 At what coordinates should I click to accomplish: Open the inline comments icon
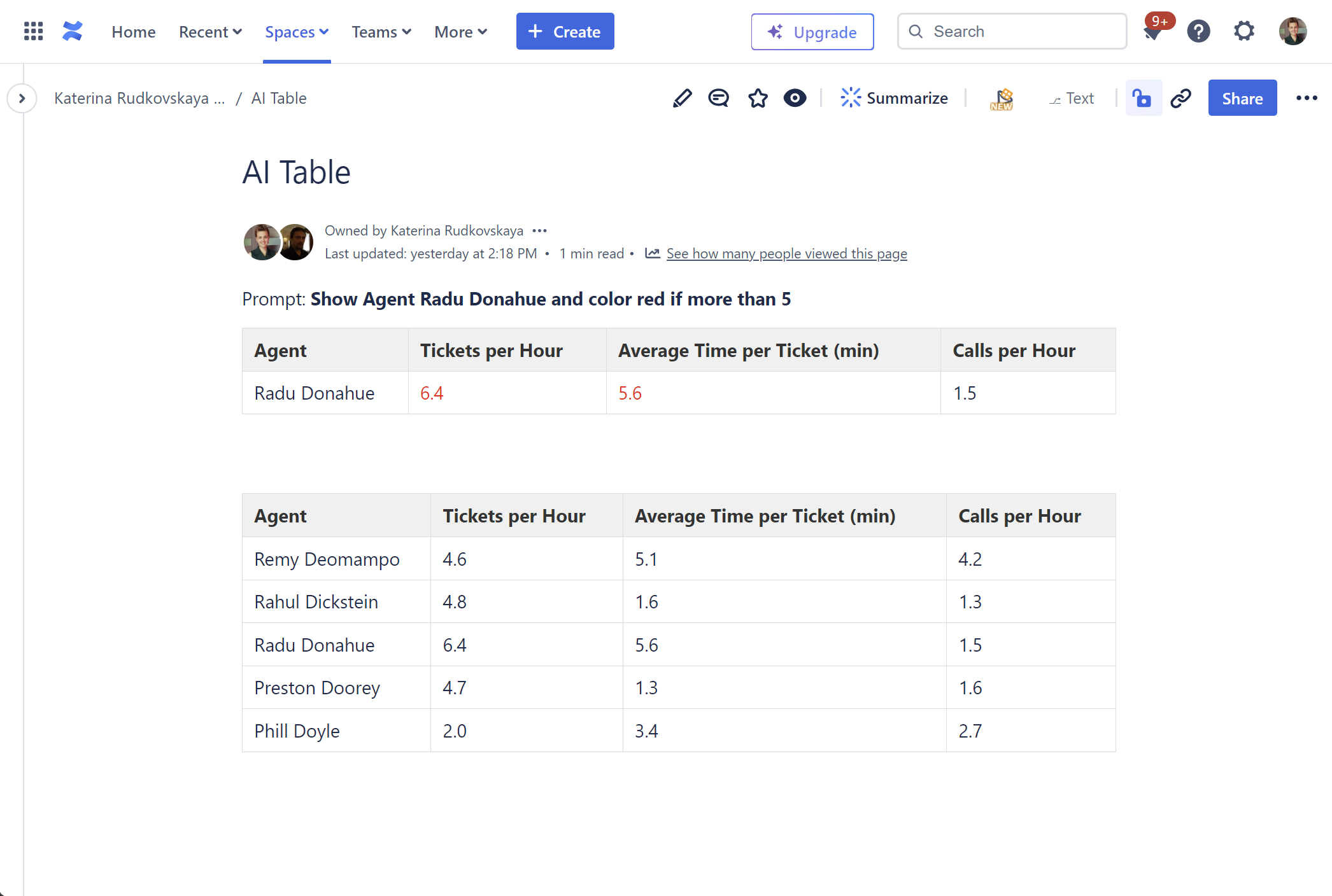tap(718, 98)
